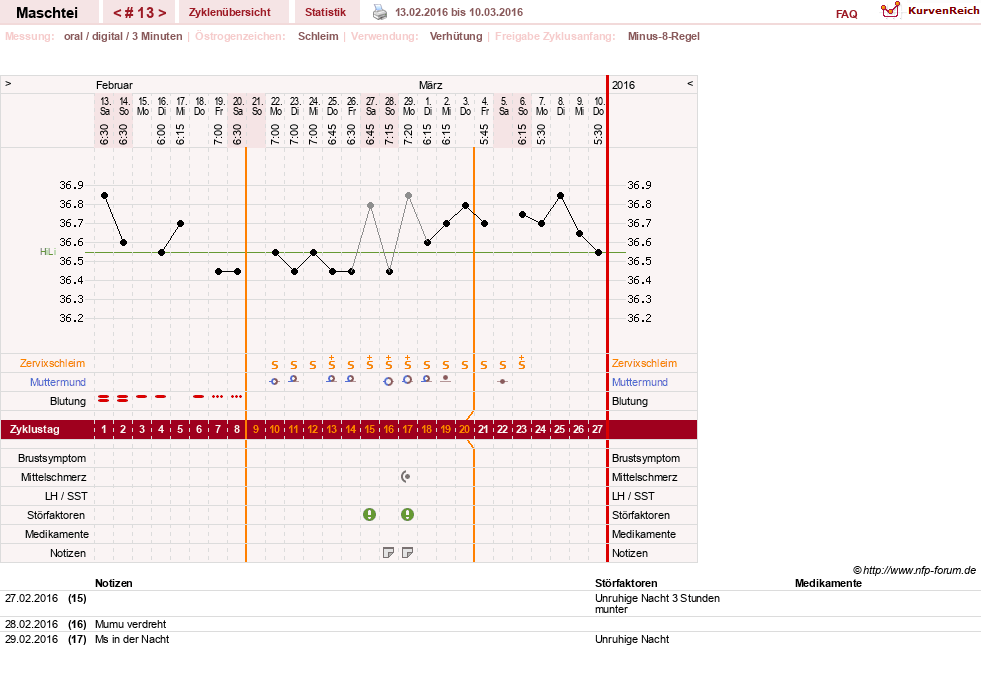Select the temperature point on 13. Sa

[104, 196]
